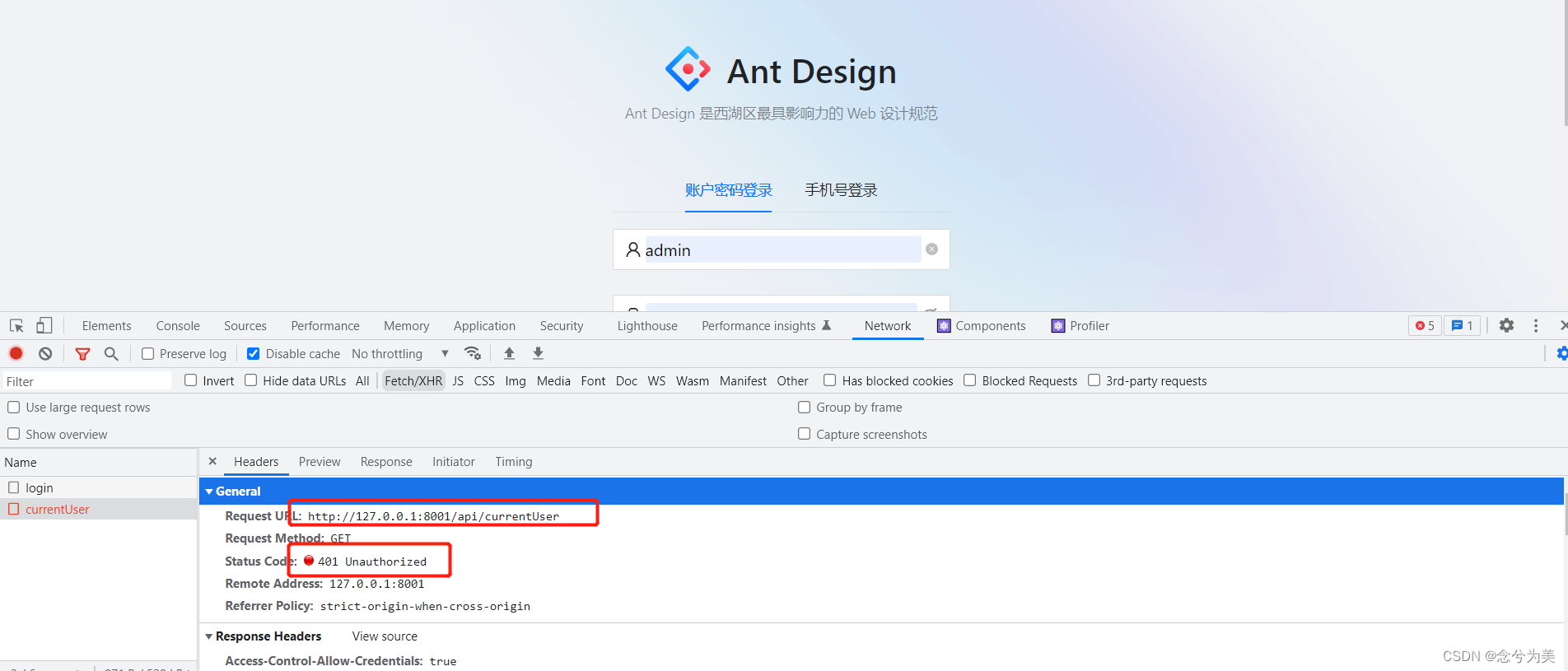Click the Request URL value text
Viewport: 1568px width, 671px height.
[x=433, y=516]
